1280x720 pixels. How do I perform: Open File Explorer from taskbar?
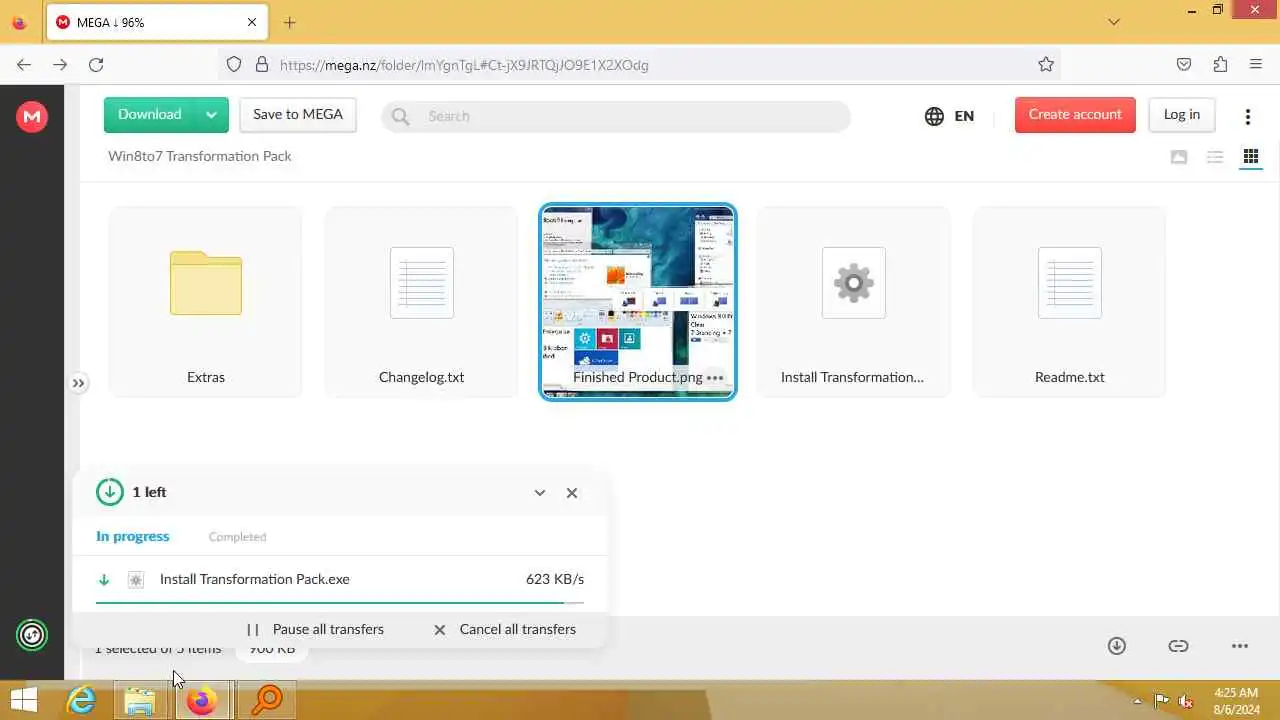click(x=140, y=700)
